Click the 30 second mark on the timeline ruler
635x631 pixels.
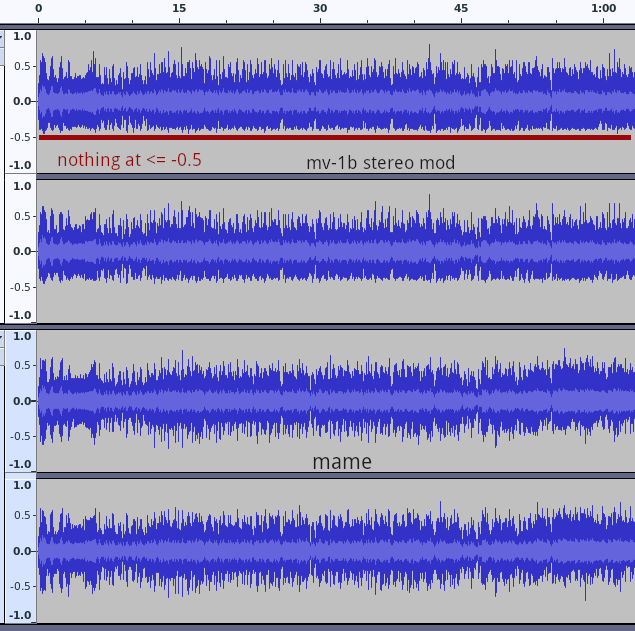[320, 9]
